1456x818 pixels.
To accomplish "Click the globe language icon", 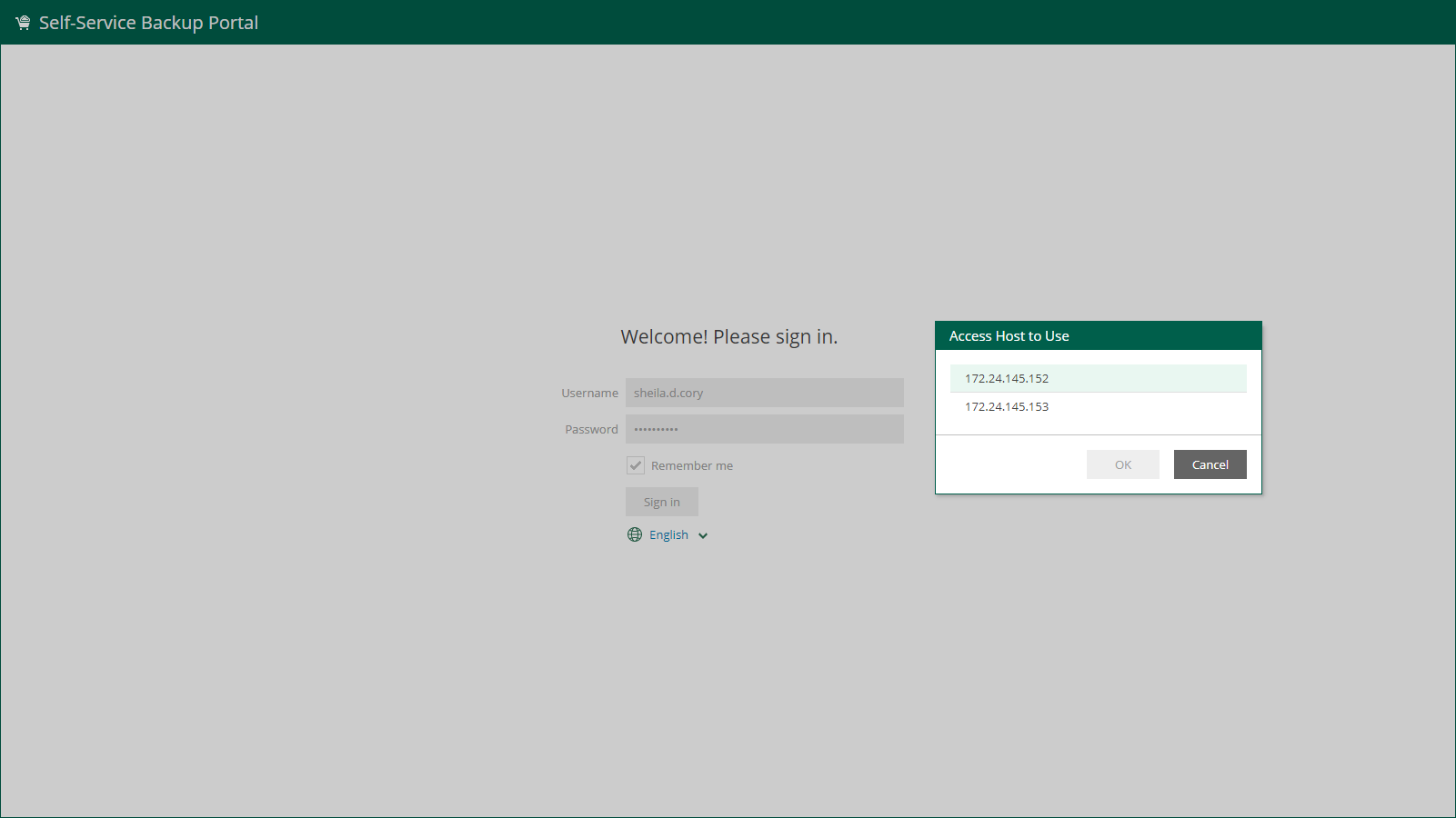I will (x=635, y=534).
